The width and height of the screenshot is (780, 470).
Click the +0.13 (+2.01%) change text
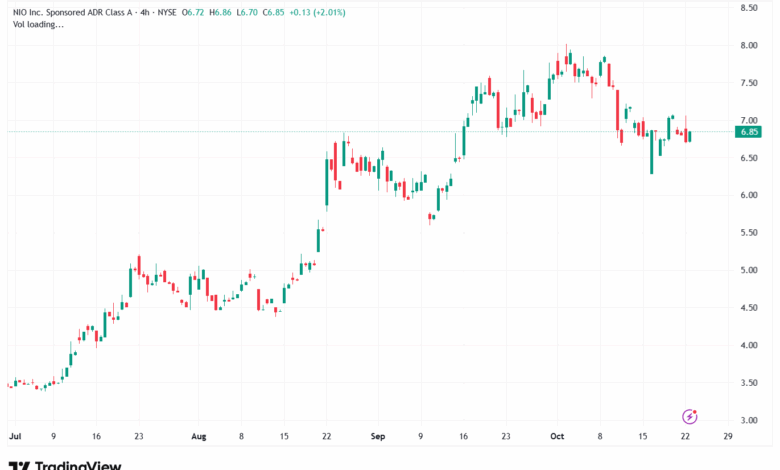pos(317,12)
